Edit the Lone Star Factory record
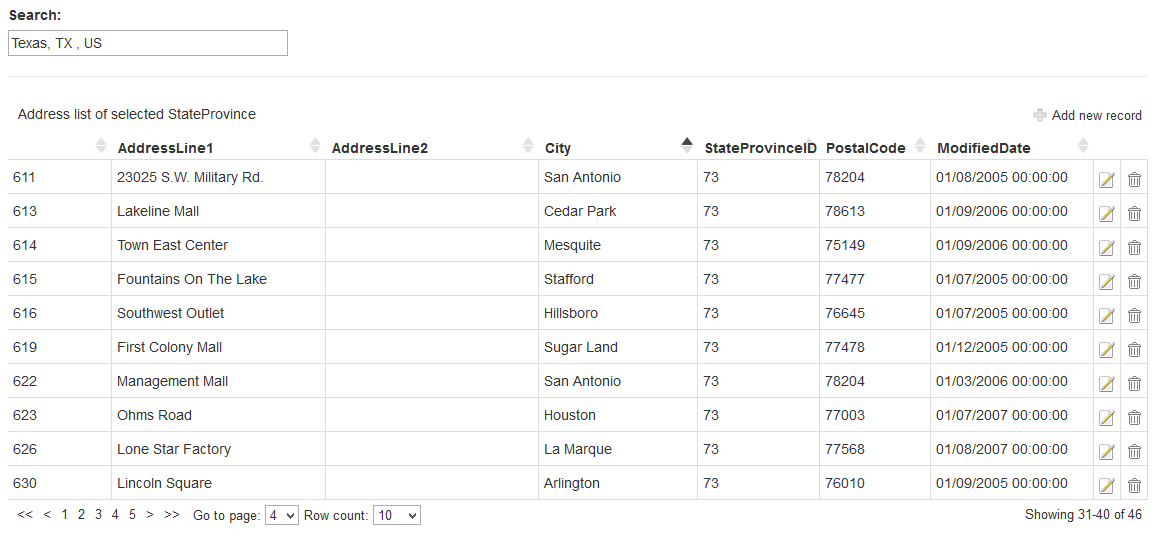 [1106, 451]
